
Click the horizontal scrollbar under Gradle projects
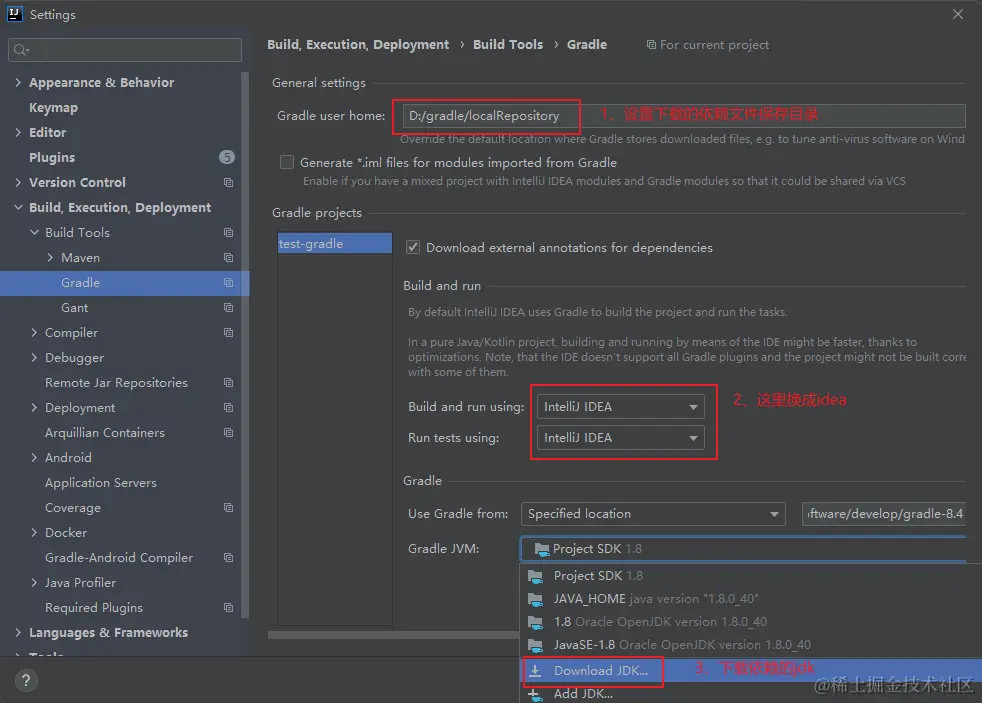click(x=394, y=635)
